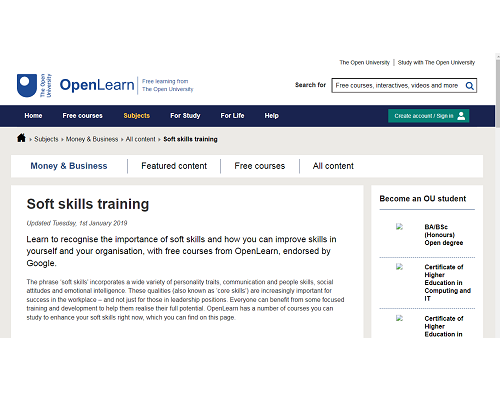500x400 pixels.
Task: Switch to the Featured content tab
Action: [174, 166]
